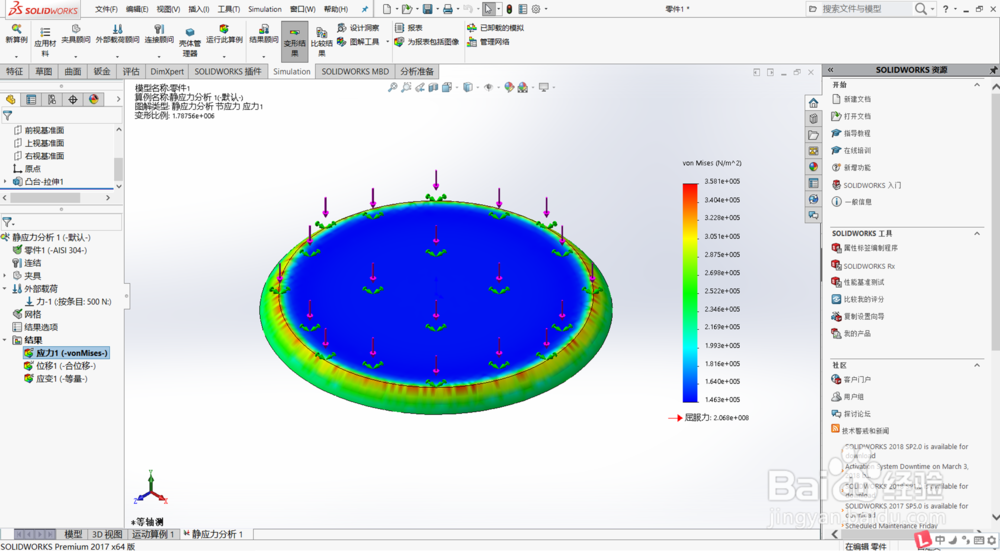Image resolution: width=1000 pixels, height=551 pixels.
Task: Click 新建文档 link in resources panel
Action: point(857,99)
